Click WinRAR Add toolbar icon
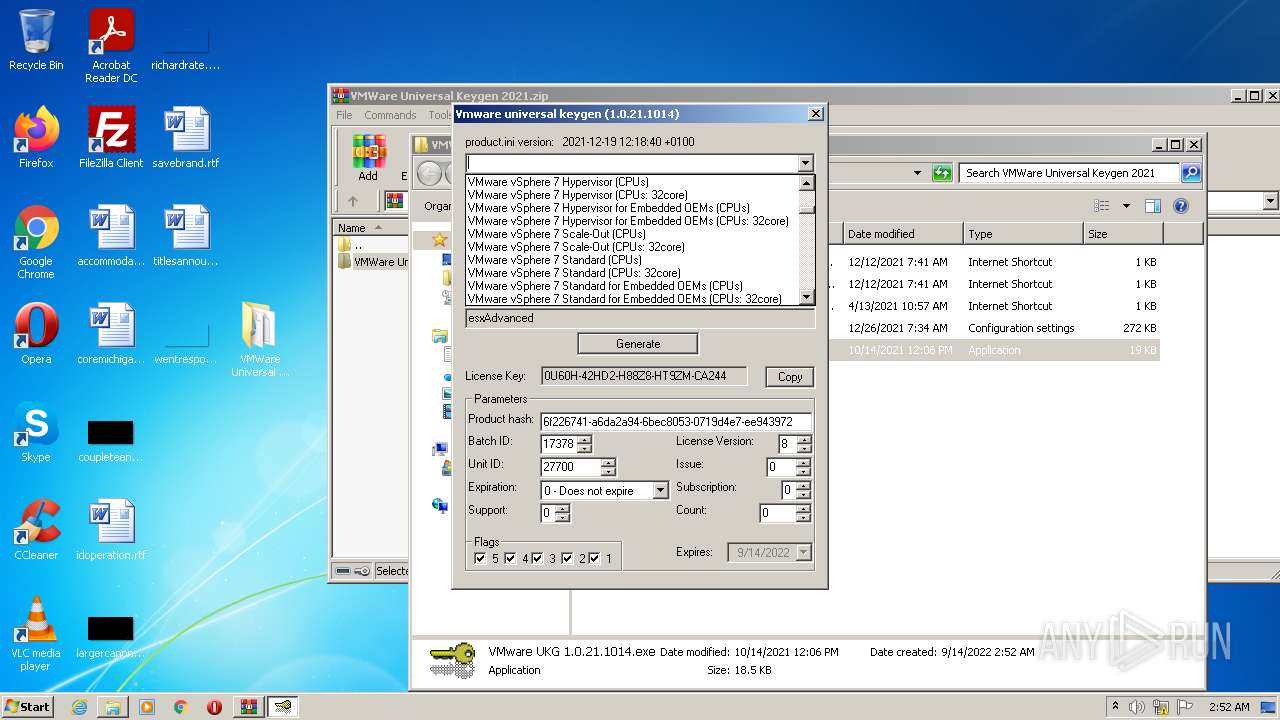Image resolution: width=1280 pixels, height=720 pixels. coord(369,158)
